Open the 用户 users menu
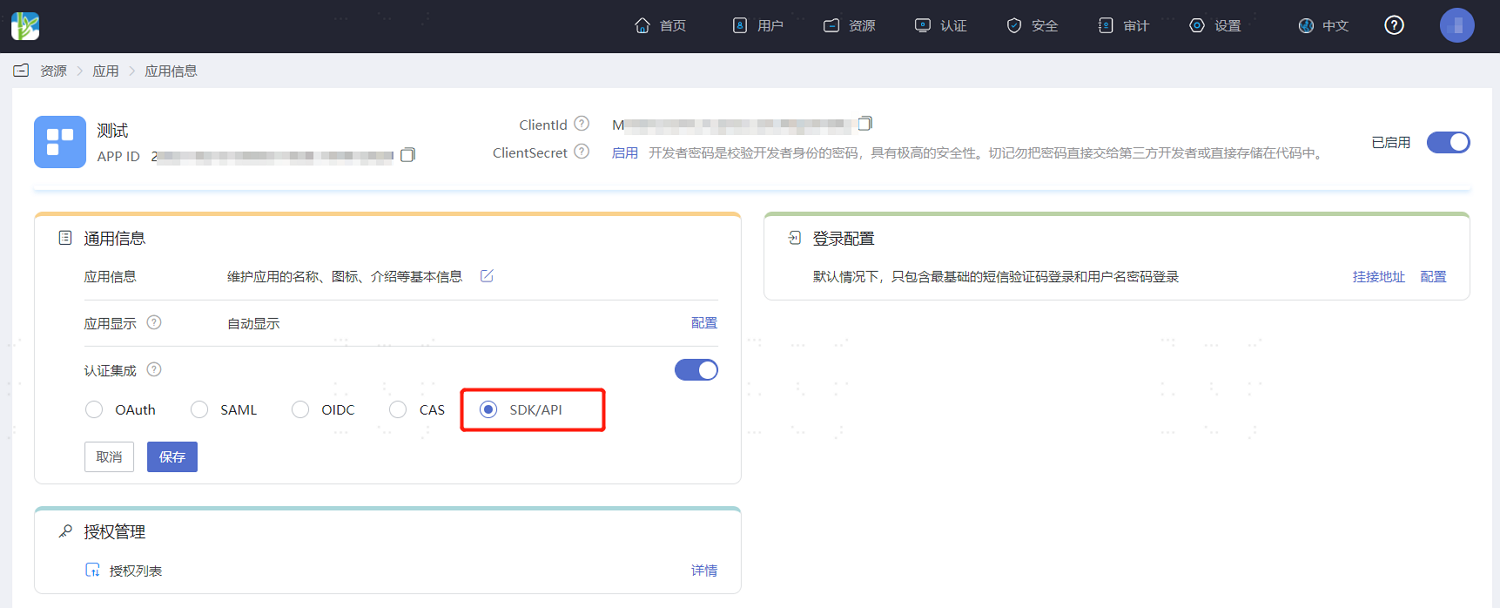The width and height of the screenshot is (1500, 608). pyautogui.click(x=757, y=26)
